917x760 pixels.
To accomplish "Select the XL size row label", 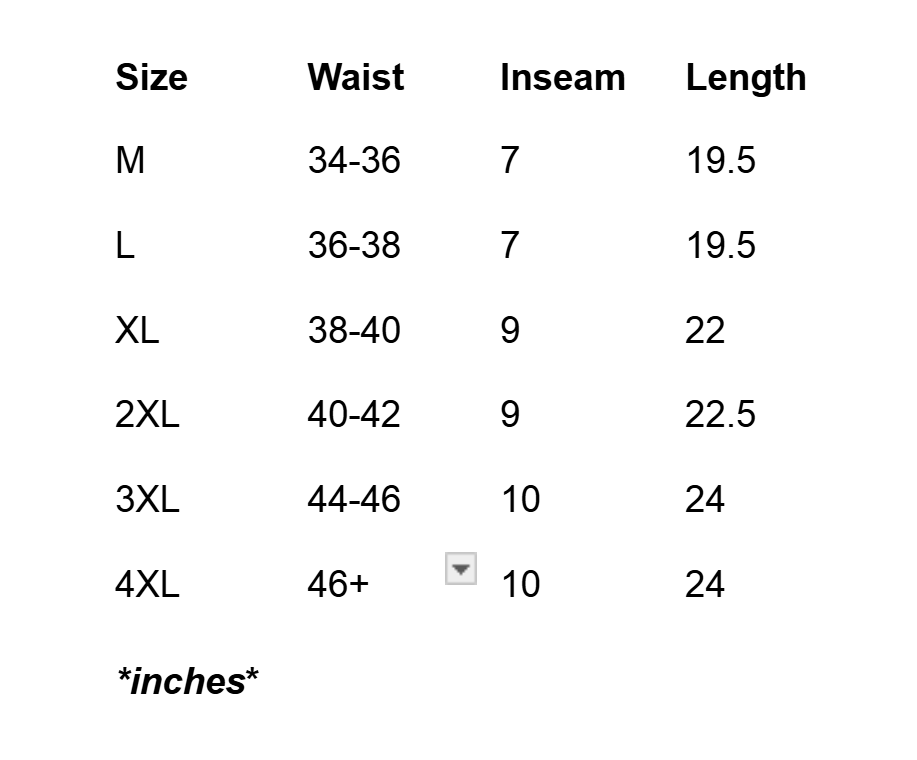I will (x=137, y=330).
